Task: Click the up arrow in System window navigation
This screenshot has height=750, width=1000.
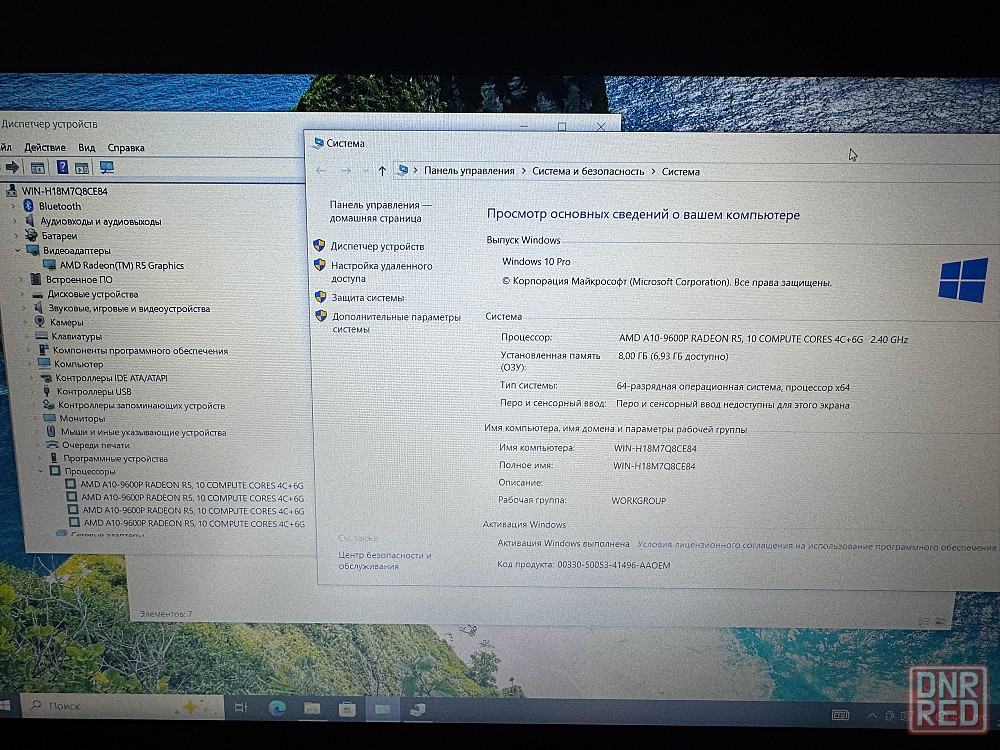Action: tap(382, 171)
